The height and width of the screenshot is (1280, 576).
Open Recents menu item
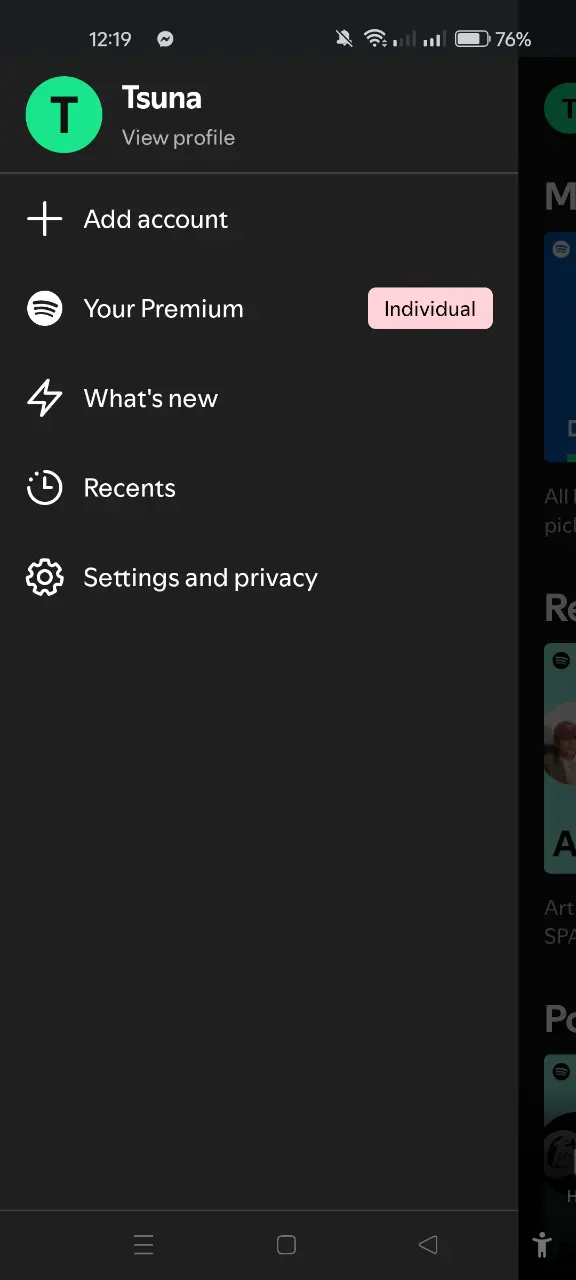(x=259, y=488)
